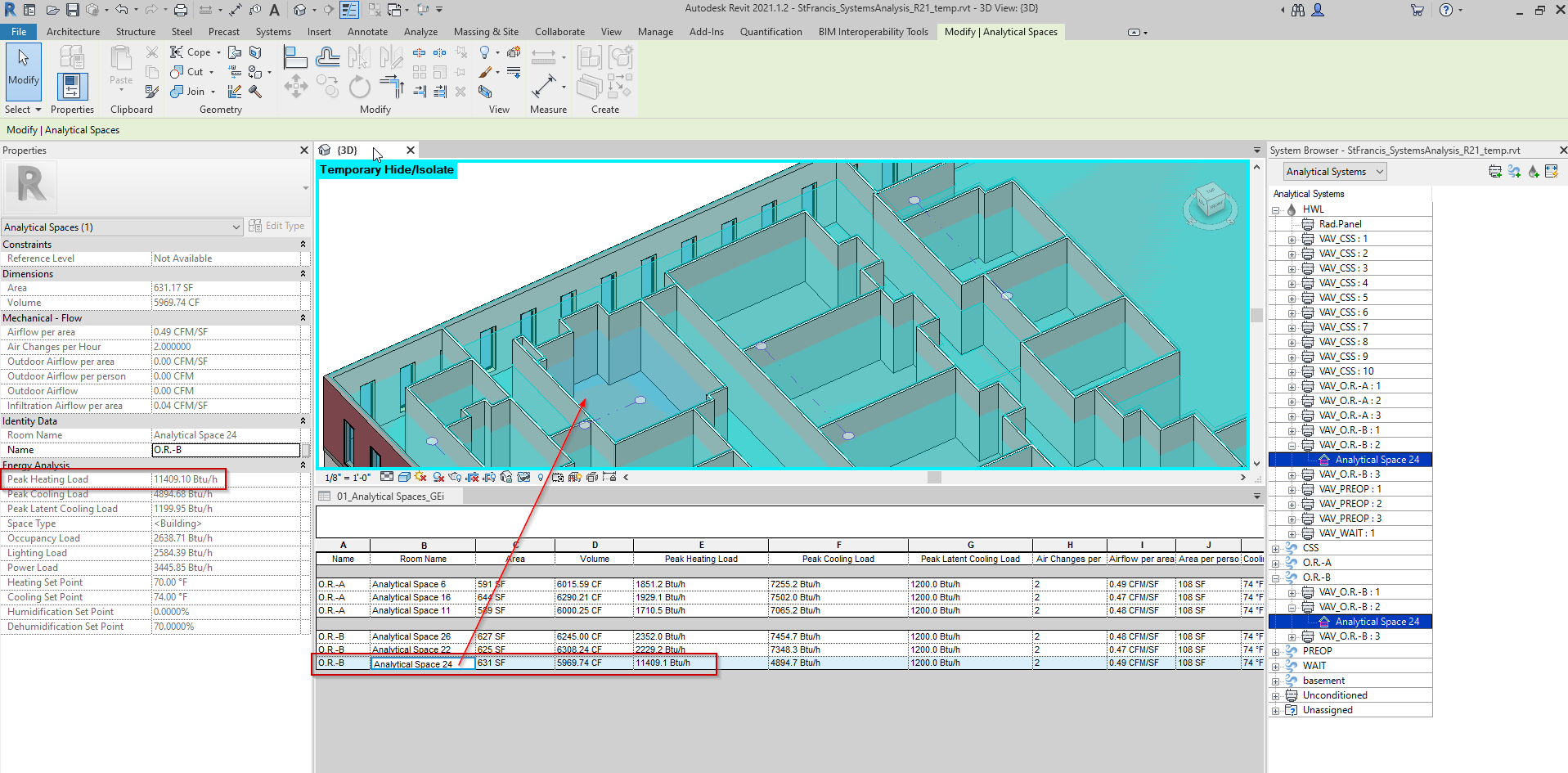The height and width of the screenshot is (773, 1568).
Task: Select the Align tool in Modify panel
Action: pos(296,58)
